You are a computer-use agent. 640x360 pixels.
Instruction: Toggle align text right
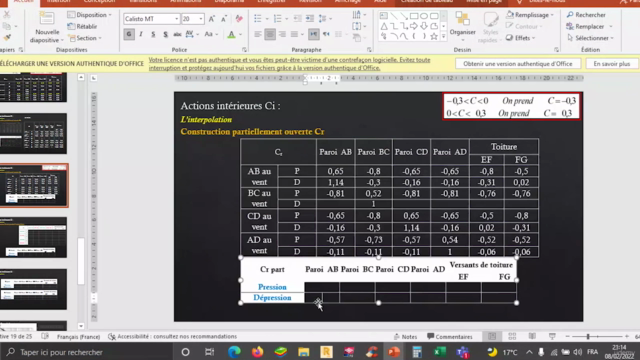click(282, 34)
